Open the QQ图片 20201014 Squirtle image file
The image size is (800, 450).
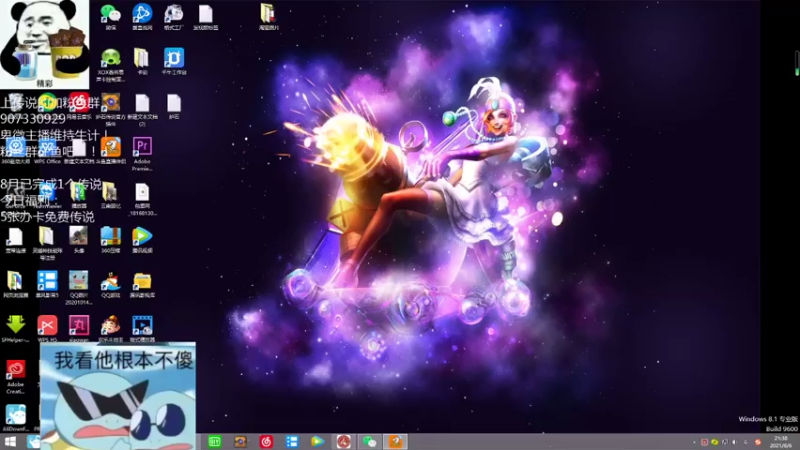pyautogui.click(x=79, y=288)
